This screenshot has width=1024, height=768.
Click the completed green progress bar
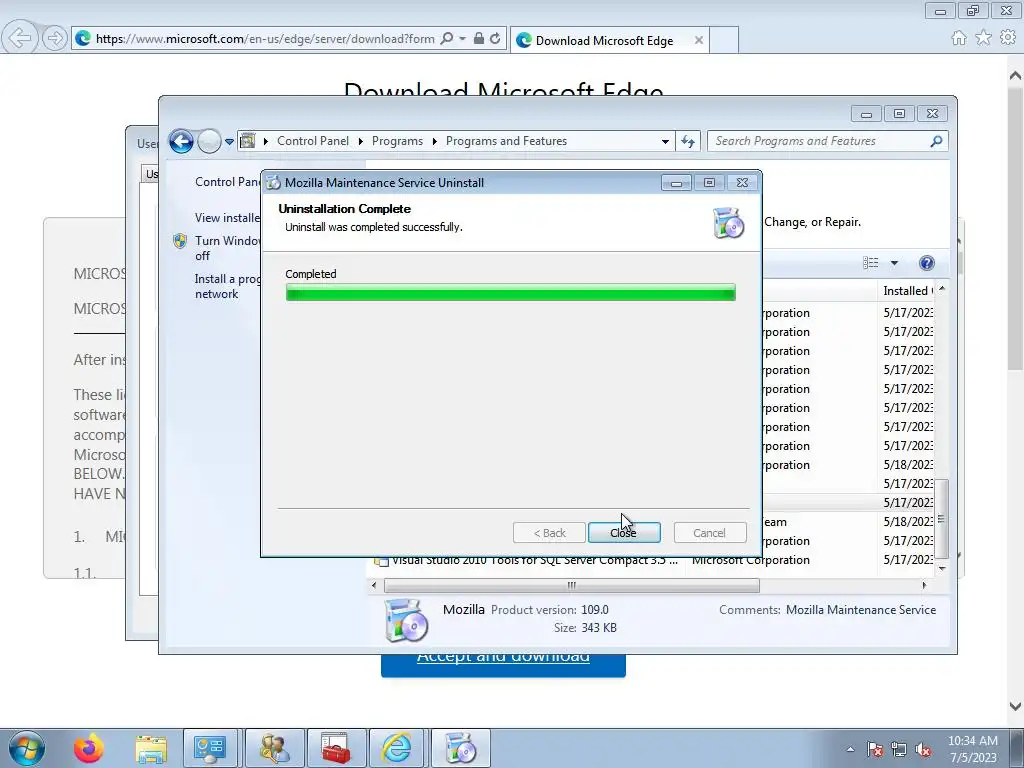click(x=511, y=293)
